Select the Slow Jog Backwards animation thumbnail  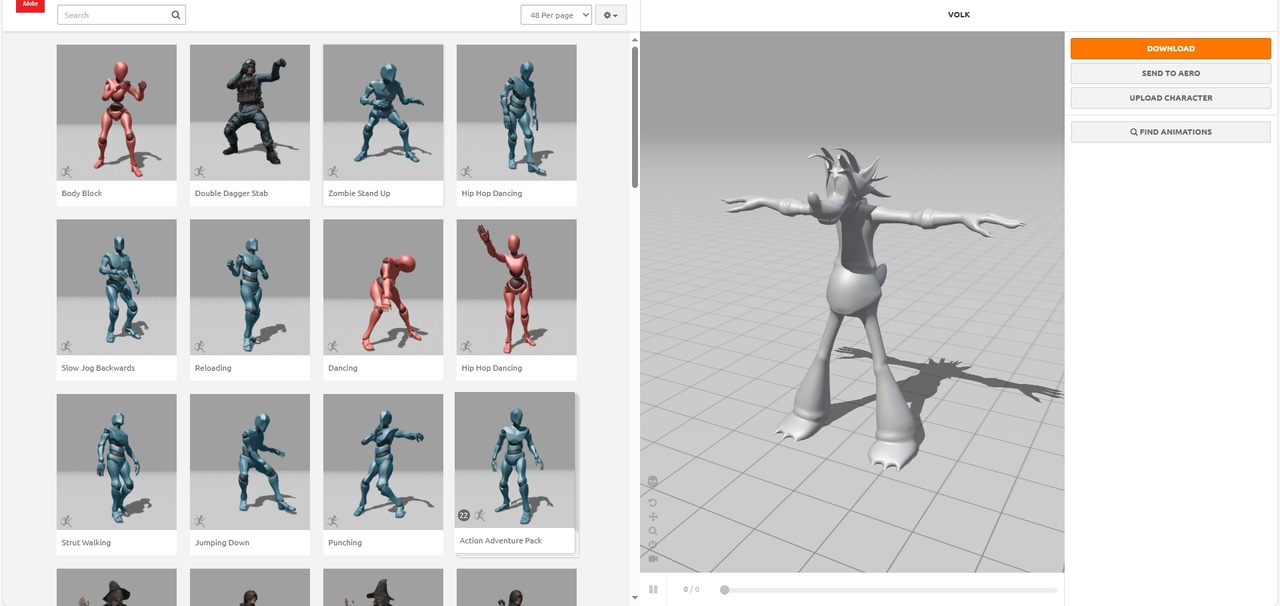pyautogui.click(x=117, y=287)
